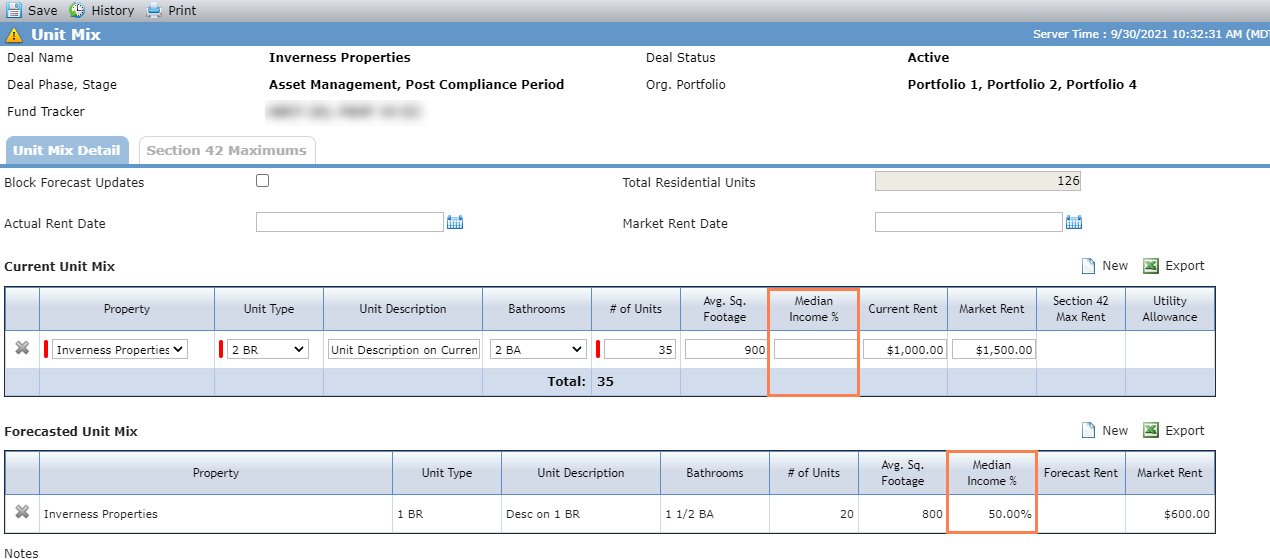Screen dimensions: 1270x559
Task: Click the Print printer icon
Action: (x=154, y=10)
